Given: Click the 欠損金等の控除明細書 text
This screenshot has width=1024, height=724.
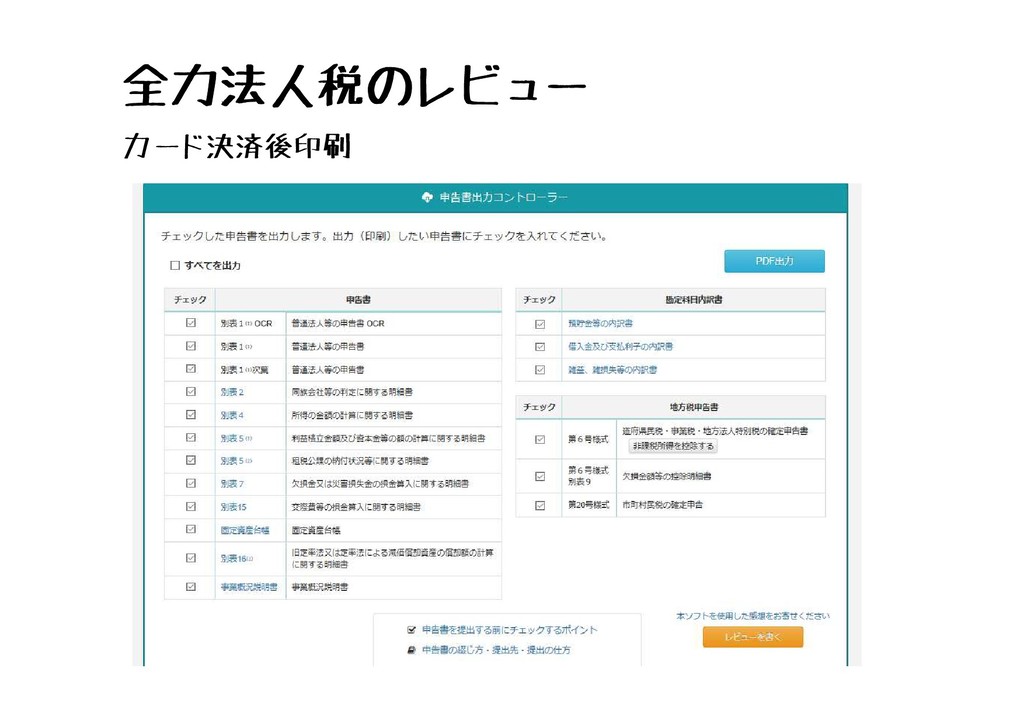Looking at the screenshot, I should point(667,477).
